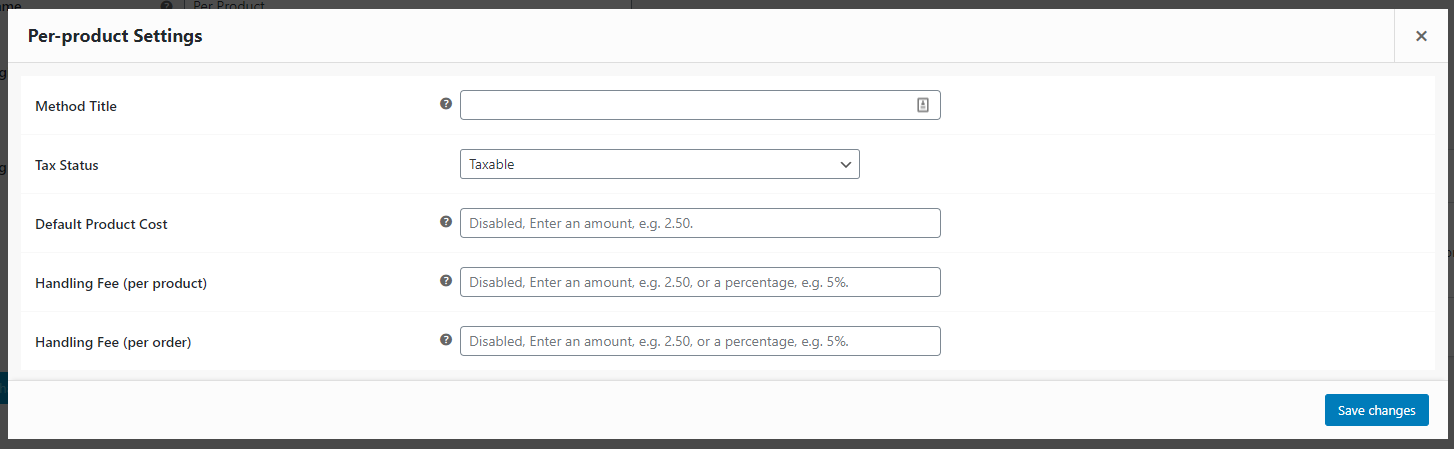Click the dimmed help icon behind the dialog header
The width and height of the screenshot is (1454, 449).
166,5
